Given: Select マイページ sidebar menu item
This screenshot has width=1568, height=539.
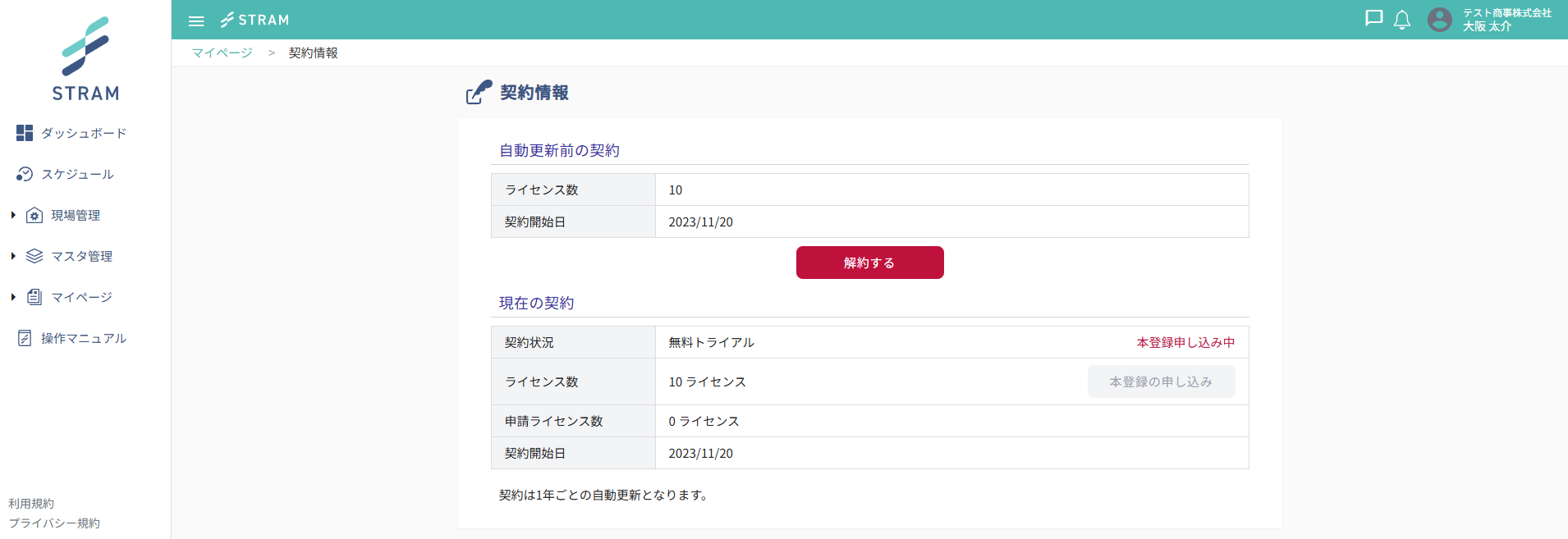Looking at the screenshot, I should pos(82,297).
